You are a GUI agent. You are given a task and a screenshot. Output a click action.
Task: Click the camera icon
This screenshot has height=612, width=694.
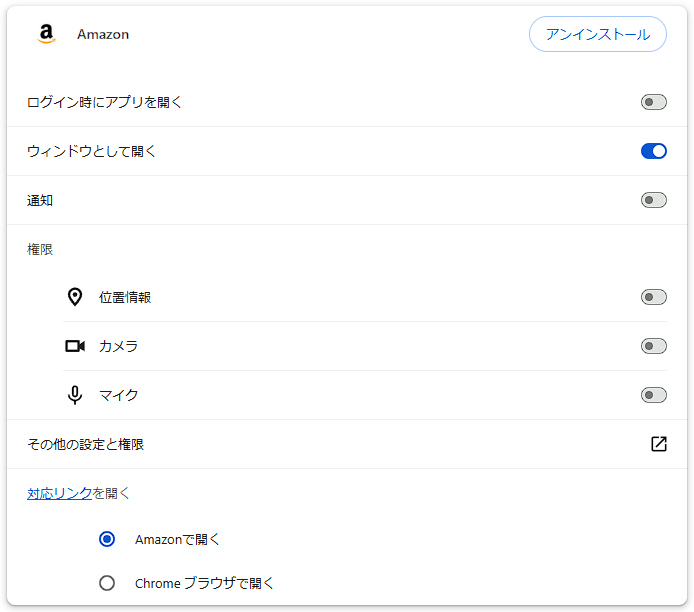tap(75, 346)
